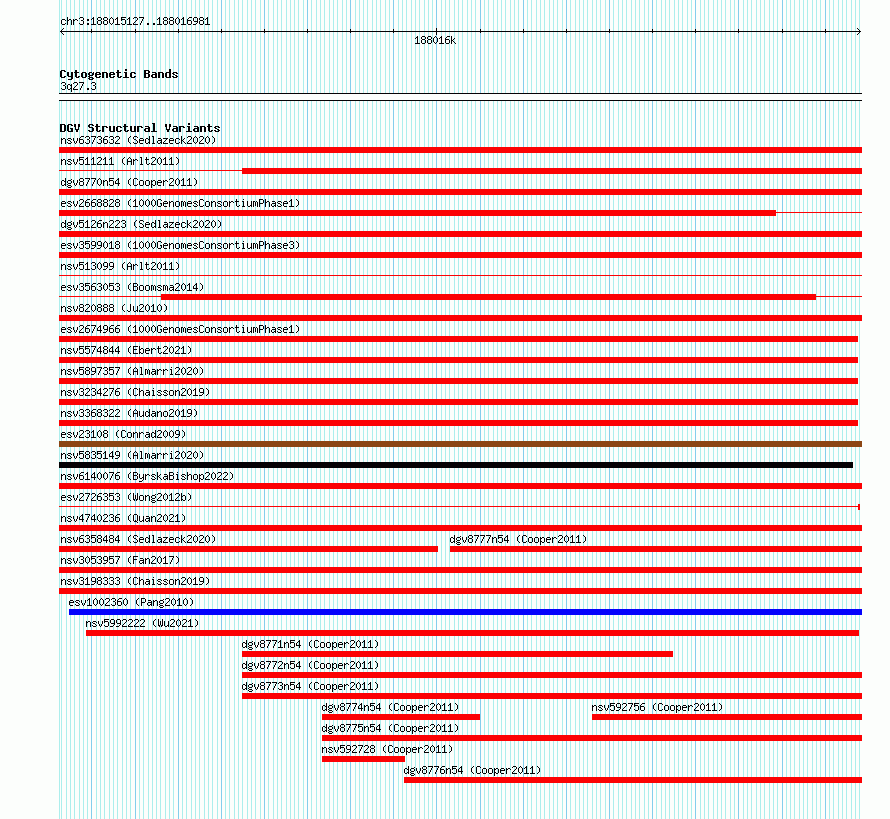Click the blue bar of esv1002360

[x=465, y=612]
